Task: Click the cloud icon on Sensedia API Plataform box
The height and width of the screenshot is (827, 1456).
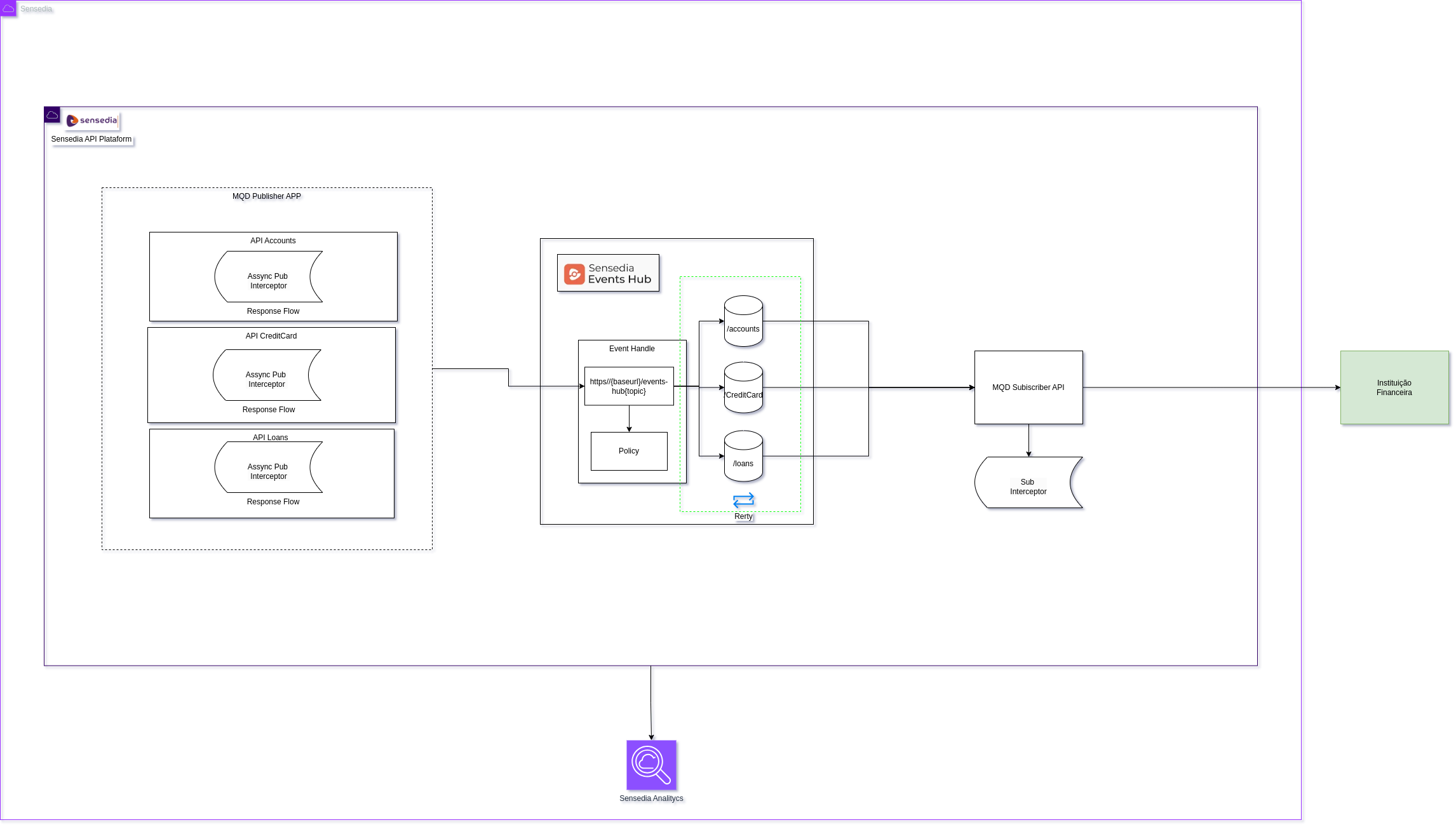Action: 52,114
